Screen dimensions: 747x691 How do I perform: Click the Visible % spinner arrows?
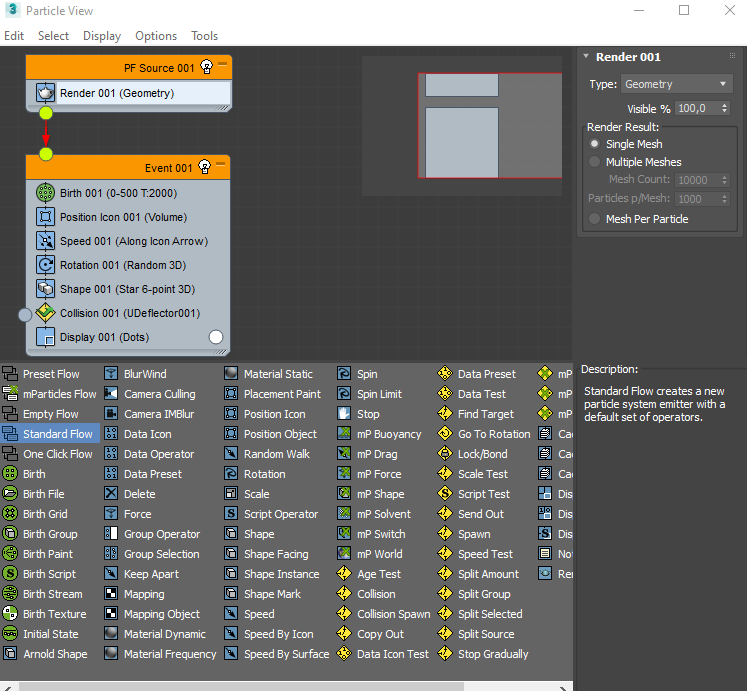pos(725,108)
